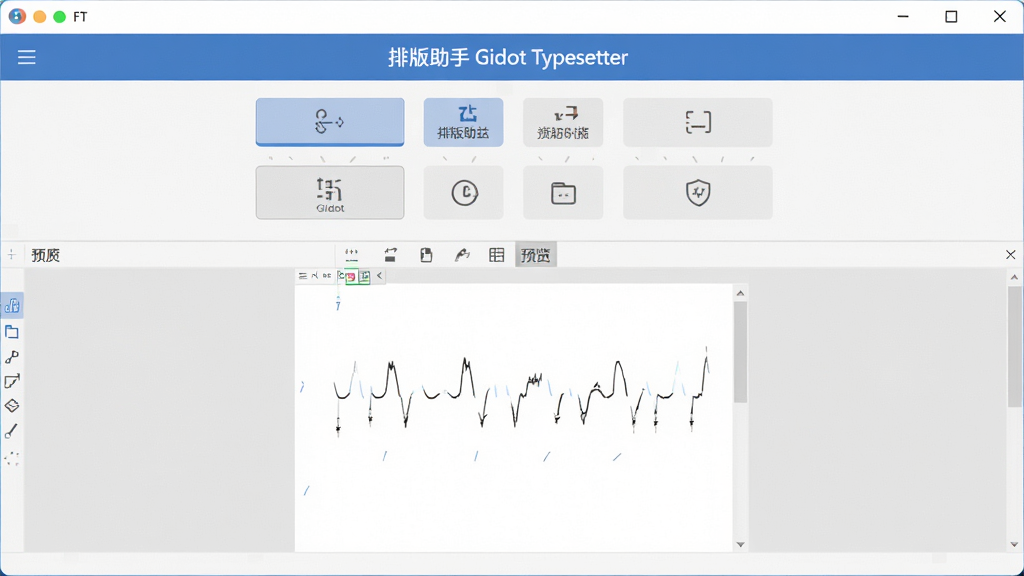
Task: Open the folder tool in the left sidebar
Action: click(x=12, y=332)
